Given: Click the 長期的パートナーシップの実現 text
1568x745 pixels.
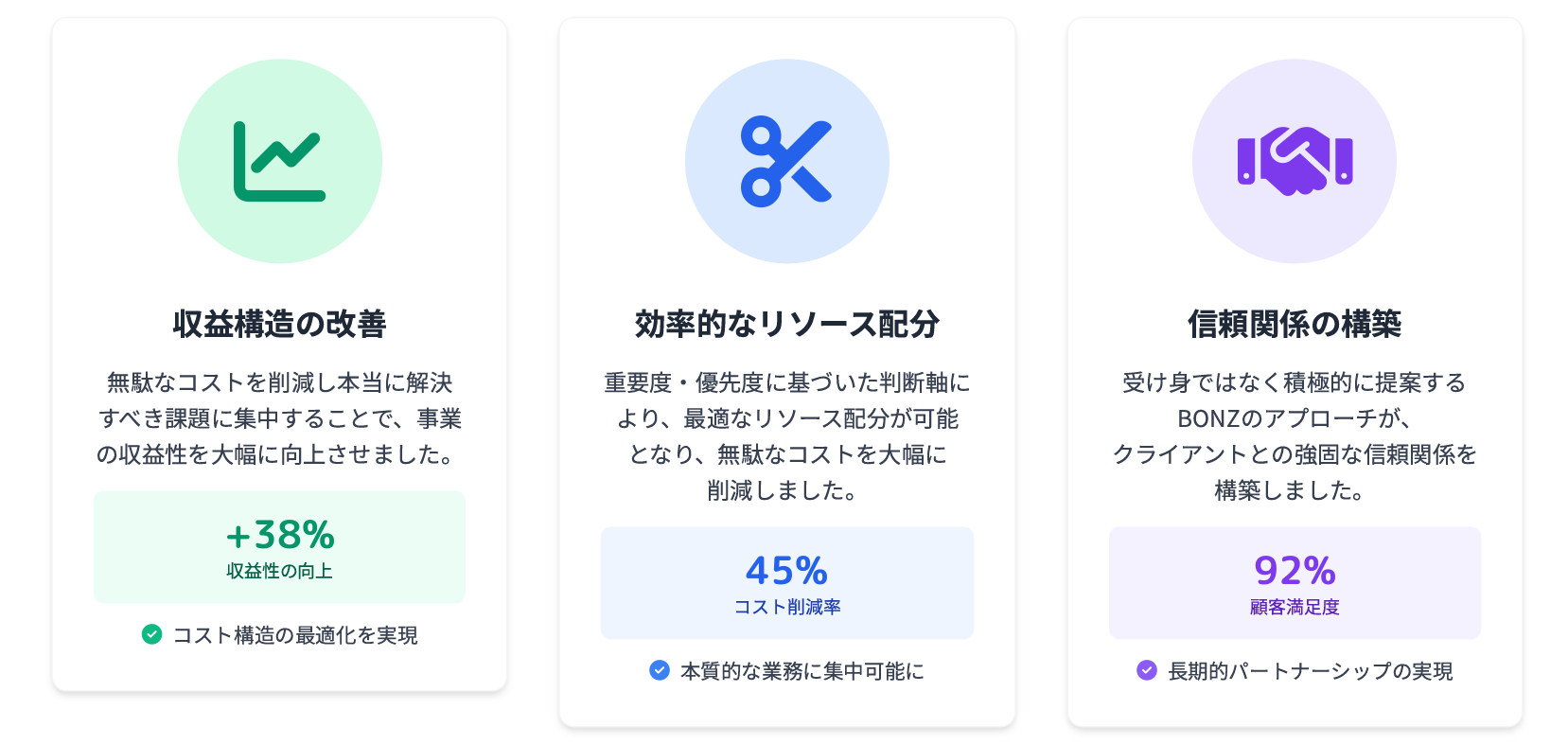Looking at the screenshot, I should pos(1310,671).
